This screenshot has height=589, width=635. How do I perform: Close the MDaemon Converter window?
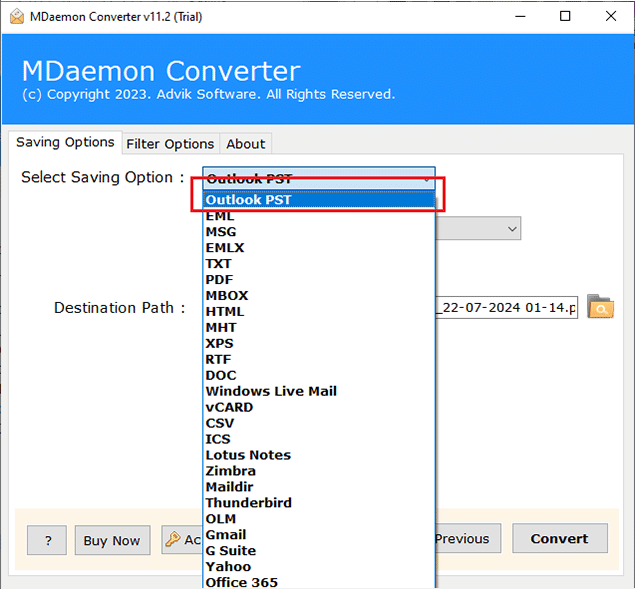click(611, 16)
